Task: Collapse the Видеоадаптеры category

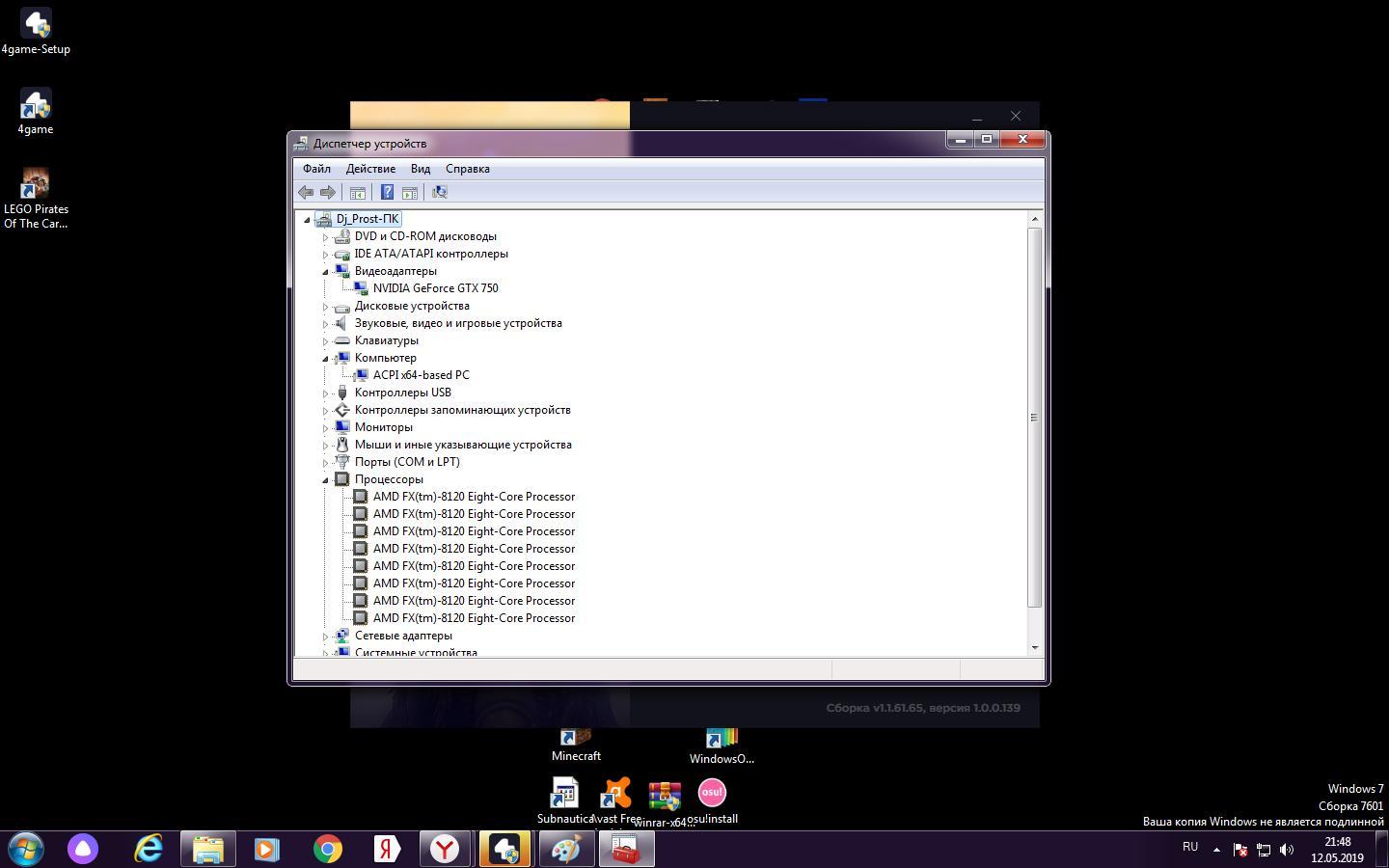Action: (325, 271)
